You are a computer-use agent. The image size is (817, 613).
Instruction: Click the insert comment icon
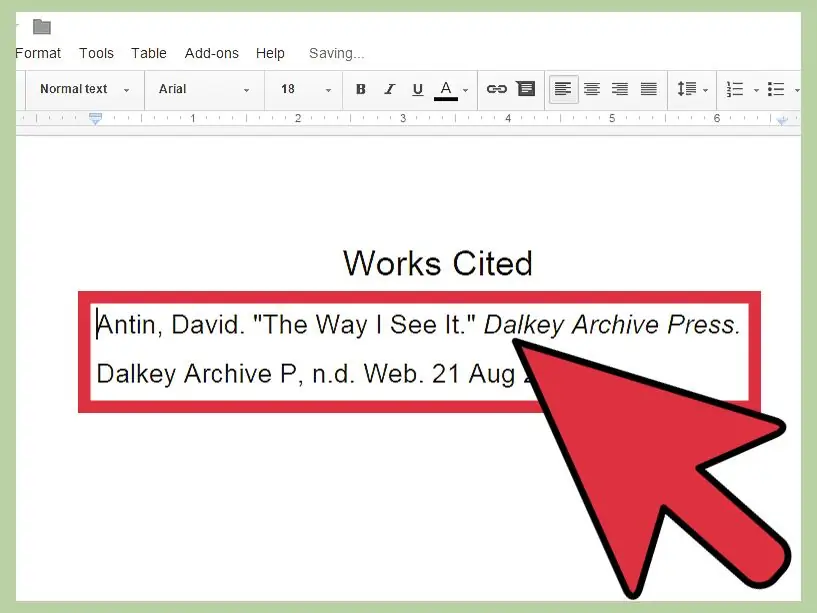pyautogui.click(x=525, y=89)
